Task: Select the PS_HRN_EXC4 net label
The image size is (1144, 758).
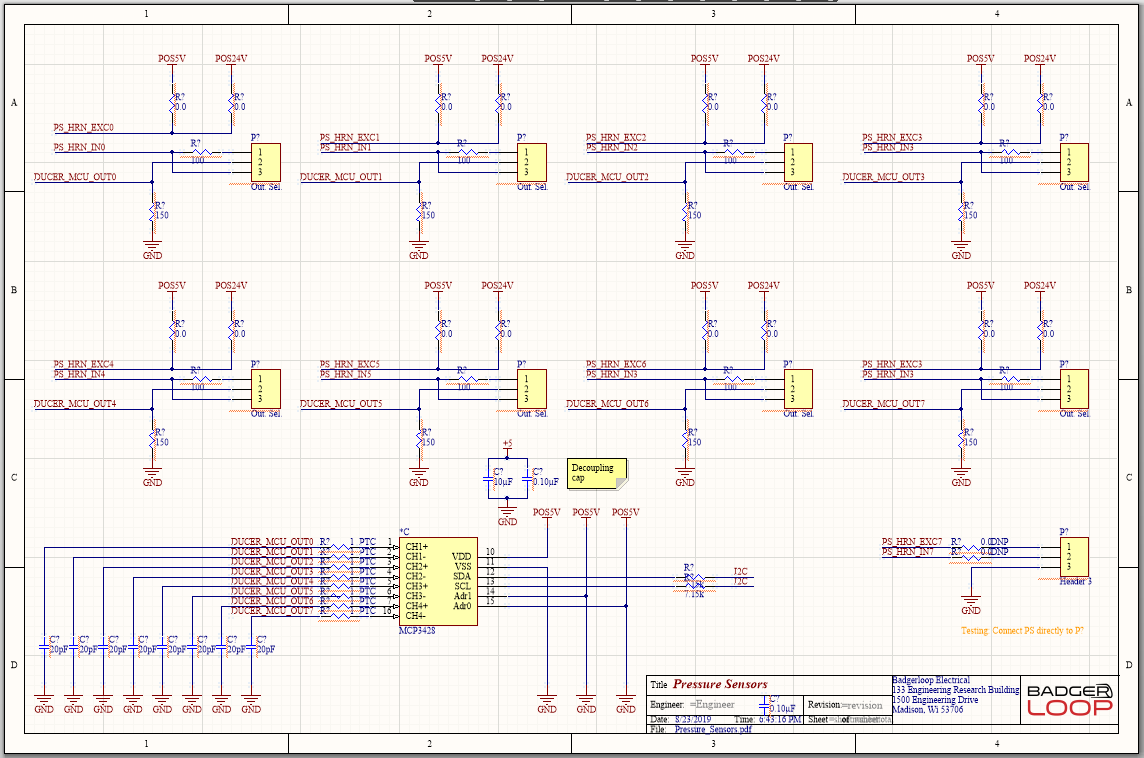Action: [x=83, y=364]
